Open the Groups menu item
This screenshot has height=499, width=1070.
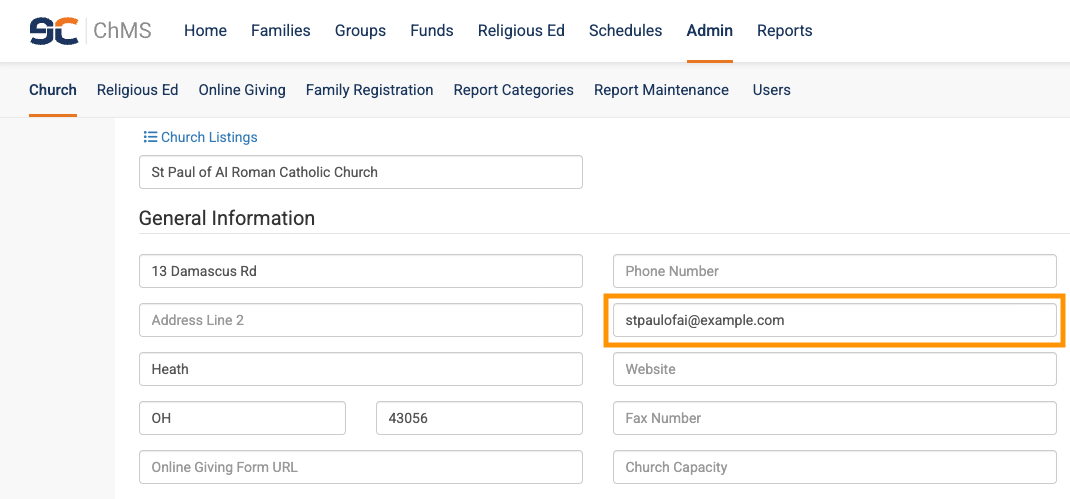(x=360, y=31)
